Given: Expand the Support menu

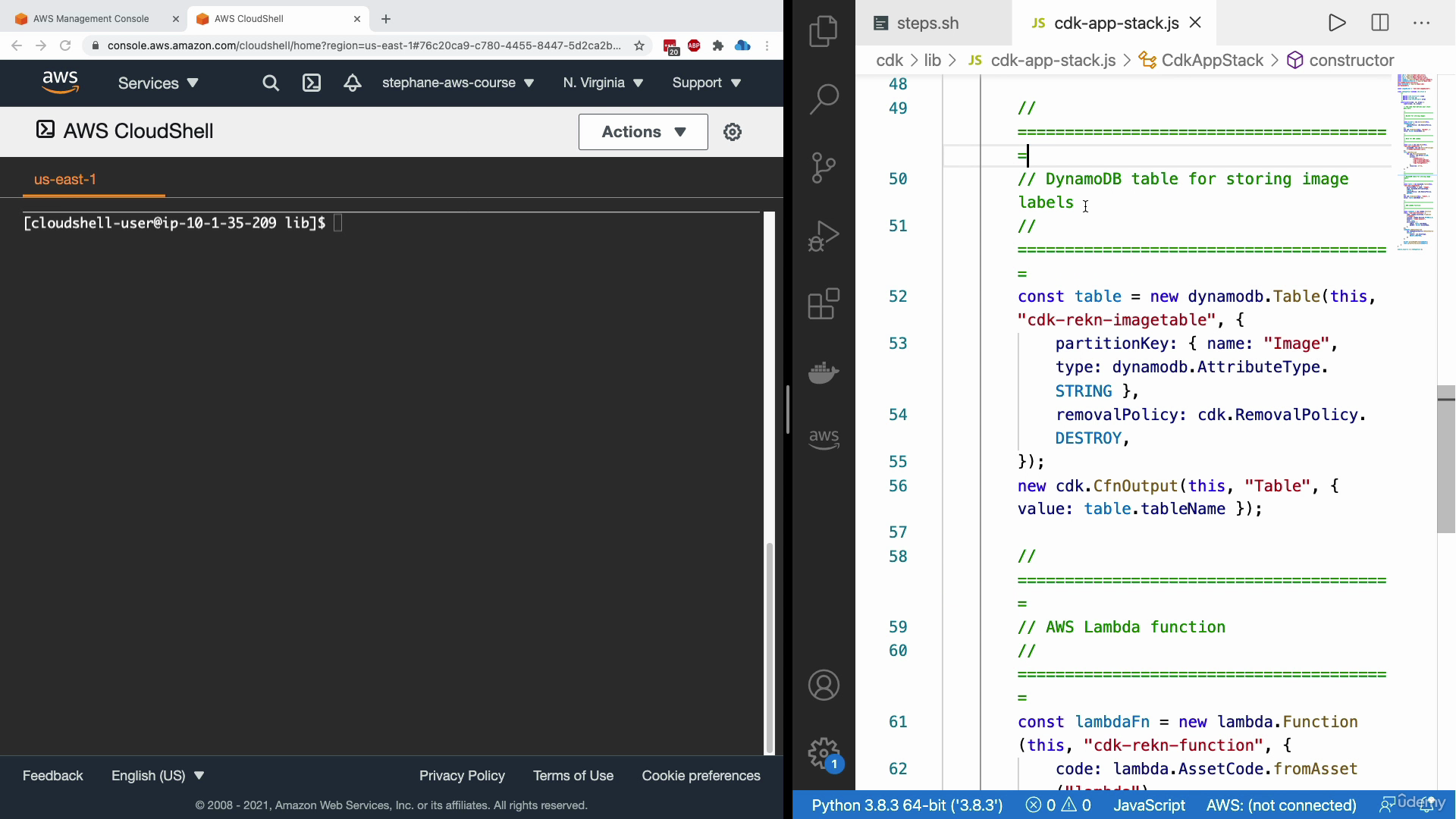Looking at the screenshot, I should pos(706,83).
